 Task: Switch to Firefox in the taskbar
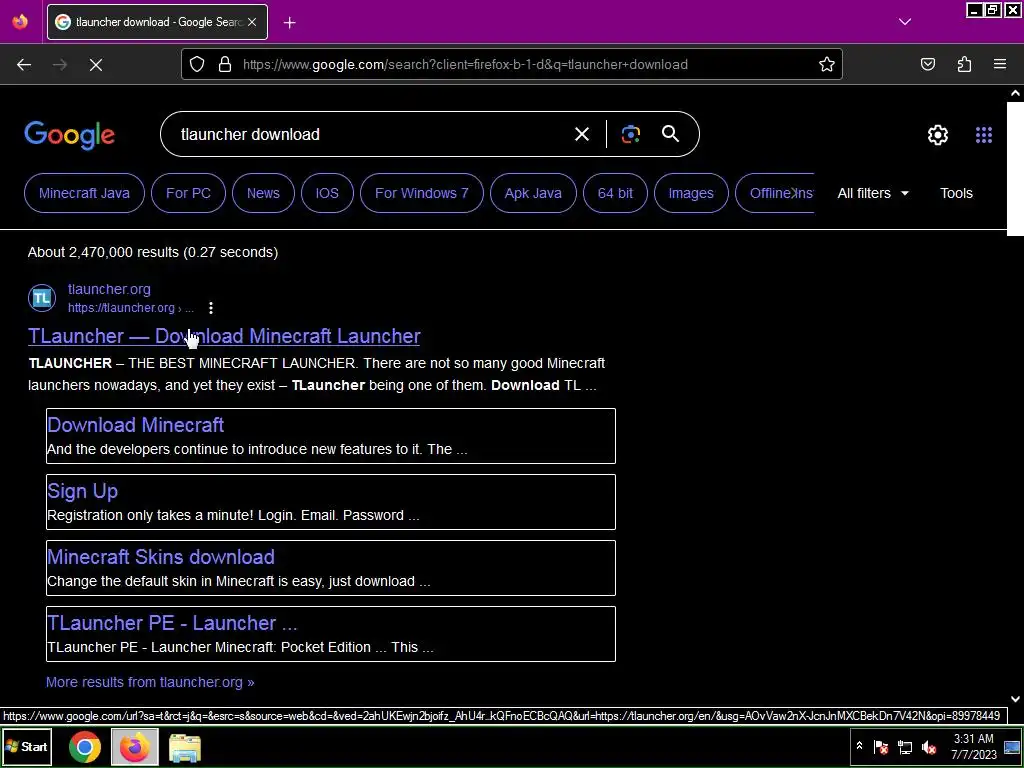point(135,748)
